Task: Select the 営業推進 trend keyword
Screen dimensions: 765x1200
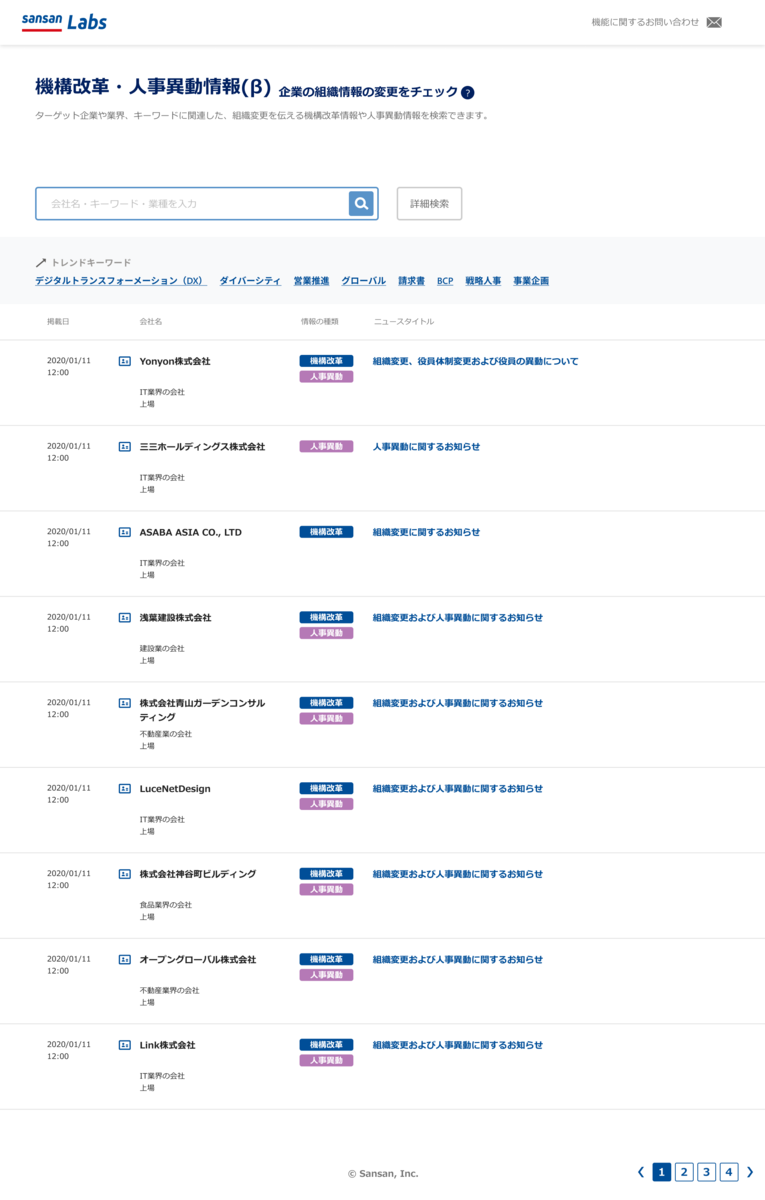Action: (311, 281)
